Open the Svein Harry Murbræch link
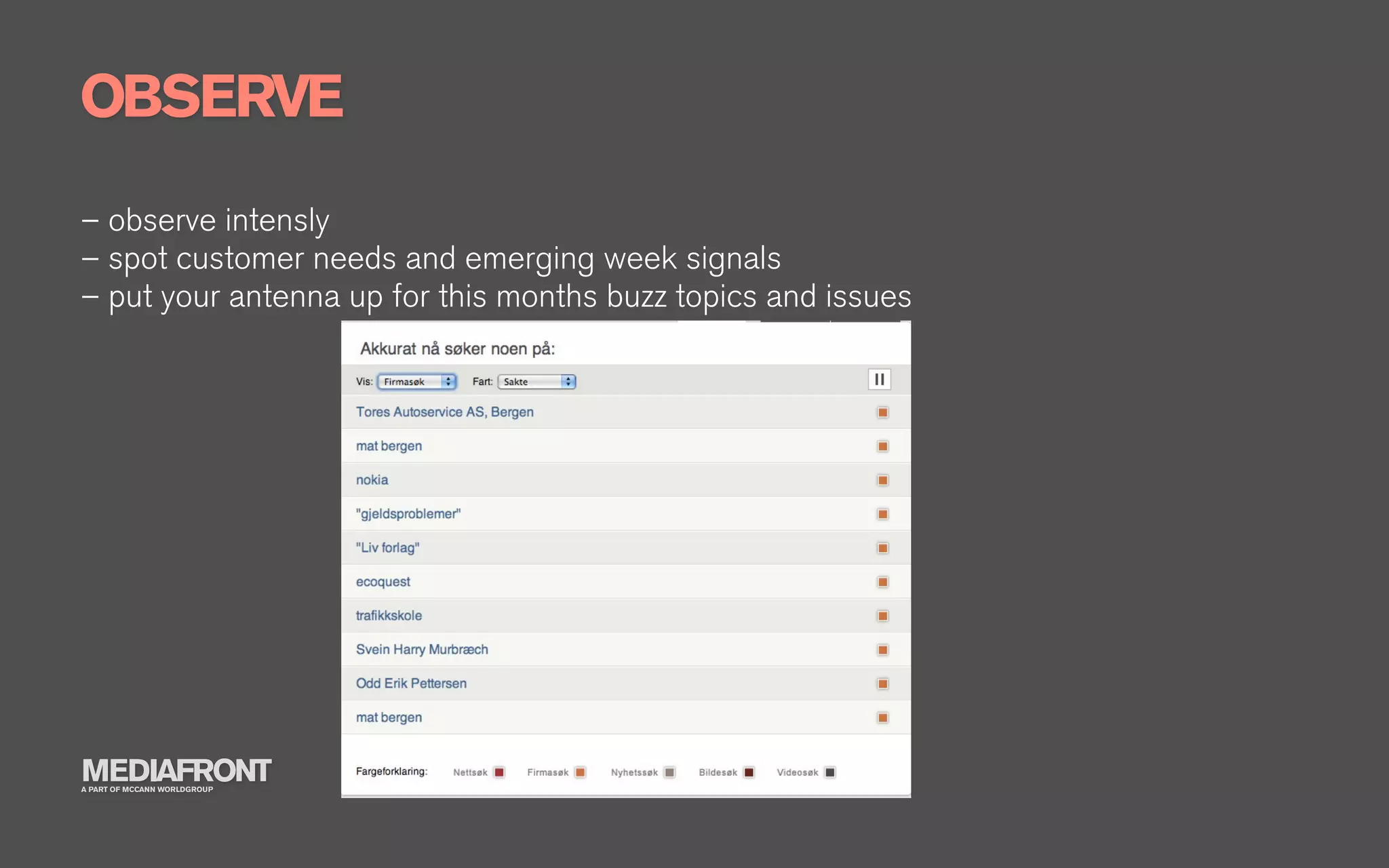 point(422,650)
